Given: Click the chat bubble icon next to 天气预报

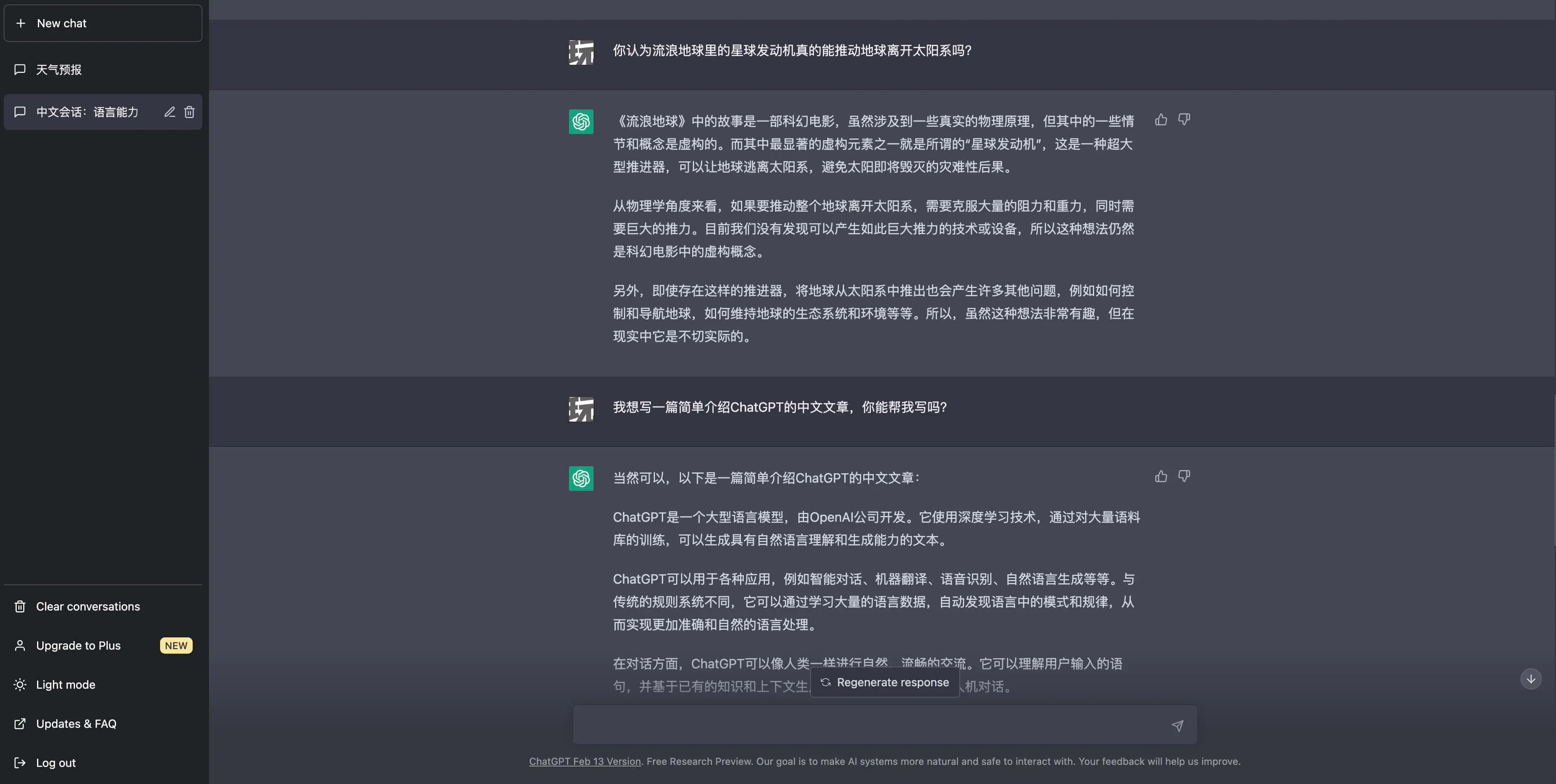Looking at the screenshot, I should 20,70.
